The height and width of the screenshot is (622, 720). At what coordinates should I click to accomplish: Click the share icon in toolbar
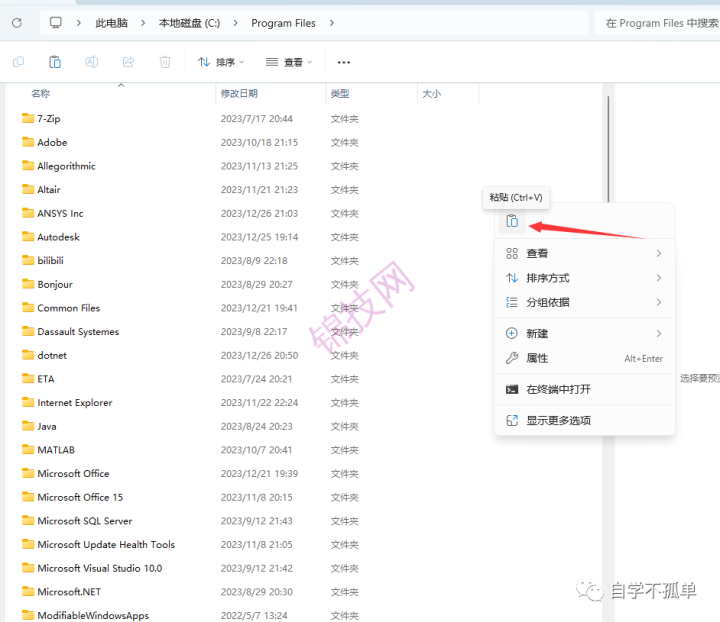click(x=129, y=62)
